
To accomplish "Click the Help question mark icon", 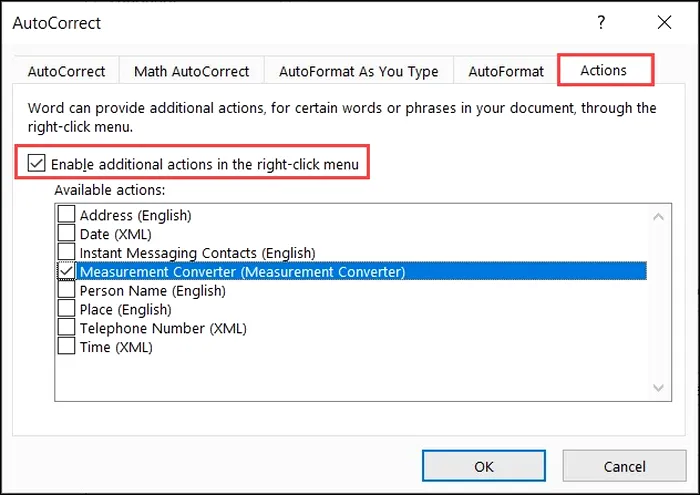I will 602,22.
